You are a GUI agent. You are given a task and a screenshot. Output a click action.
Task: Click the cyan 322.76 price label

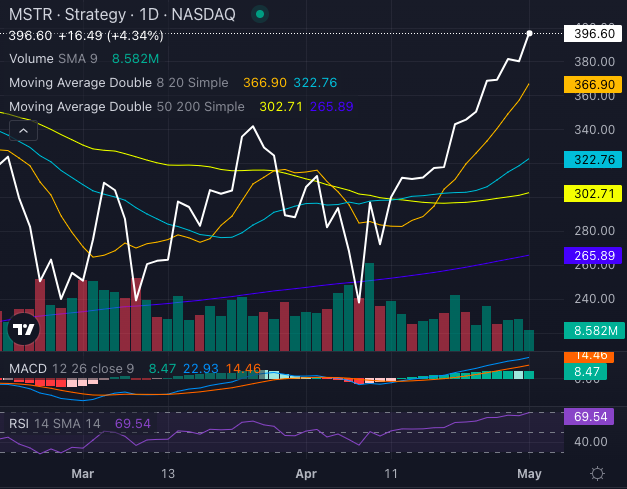pos(593,160)
